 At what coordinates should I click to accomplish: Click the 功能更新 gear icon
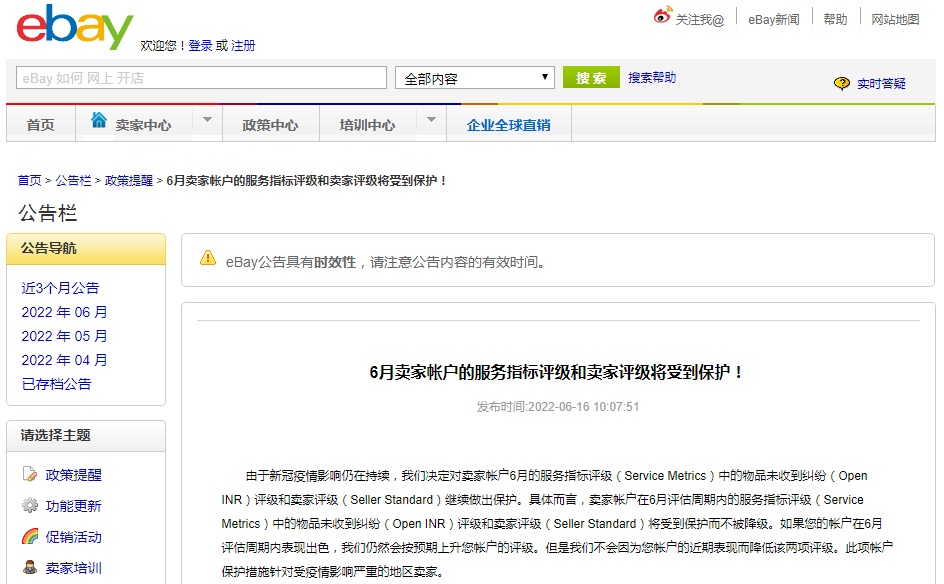pyautogui.click(x=28, y=506)
